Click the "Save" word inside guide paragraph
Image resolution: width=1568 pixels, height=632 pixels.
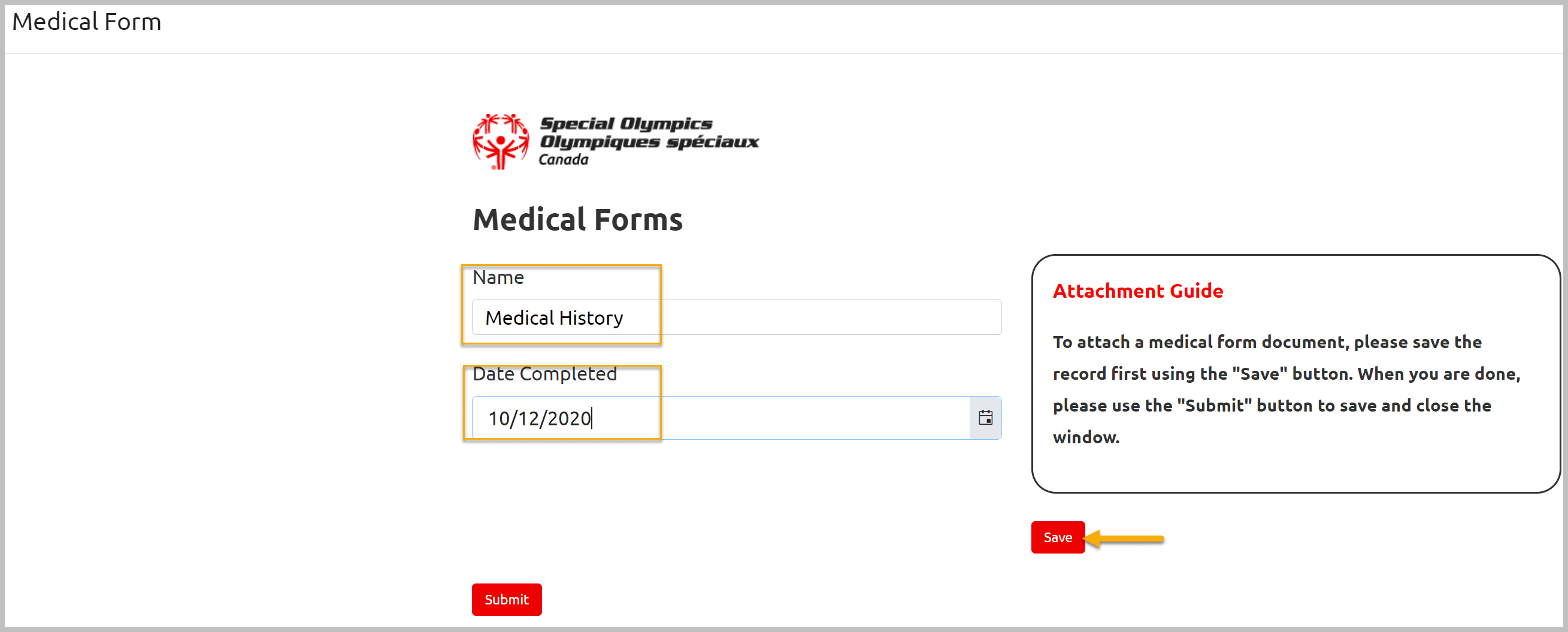(x=1260, y=374)
